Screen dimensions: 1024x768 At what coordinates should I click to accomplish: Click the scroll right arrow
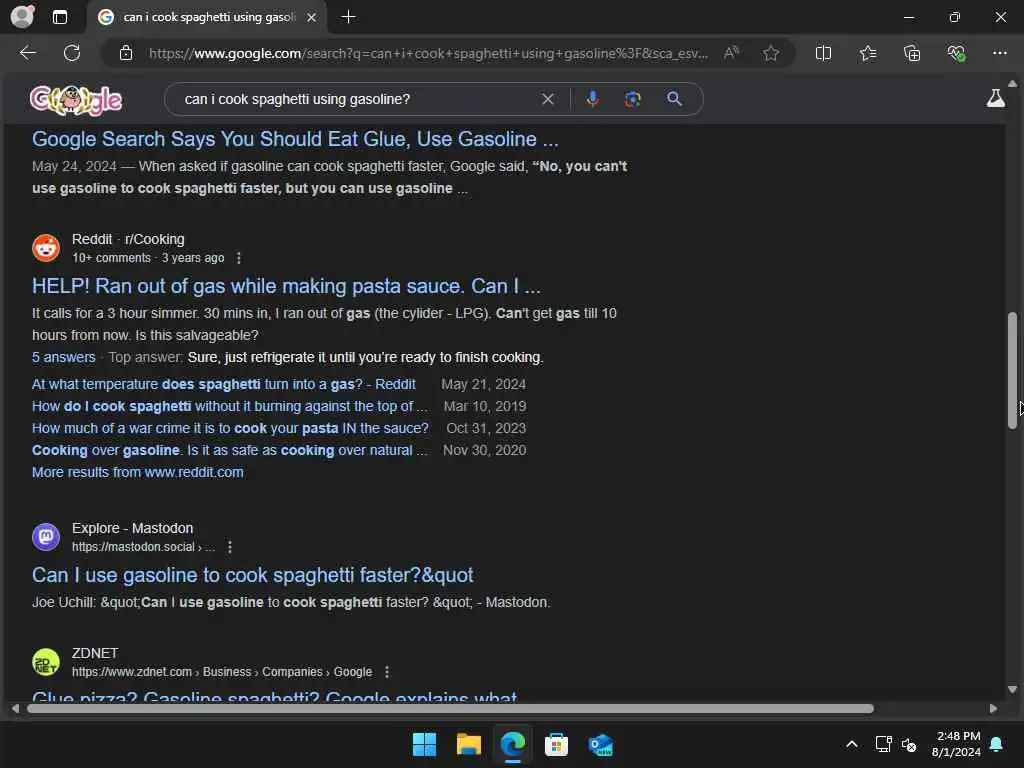pos(993,709)
